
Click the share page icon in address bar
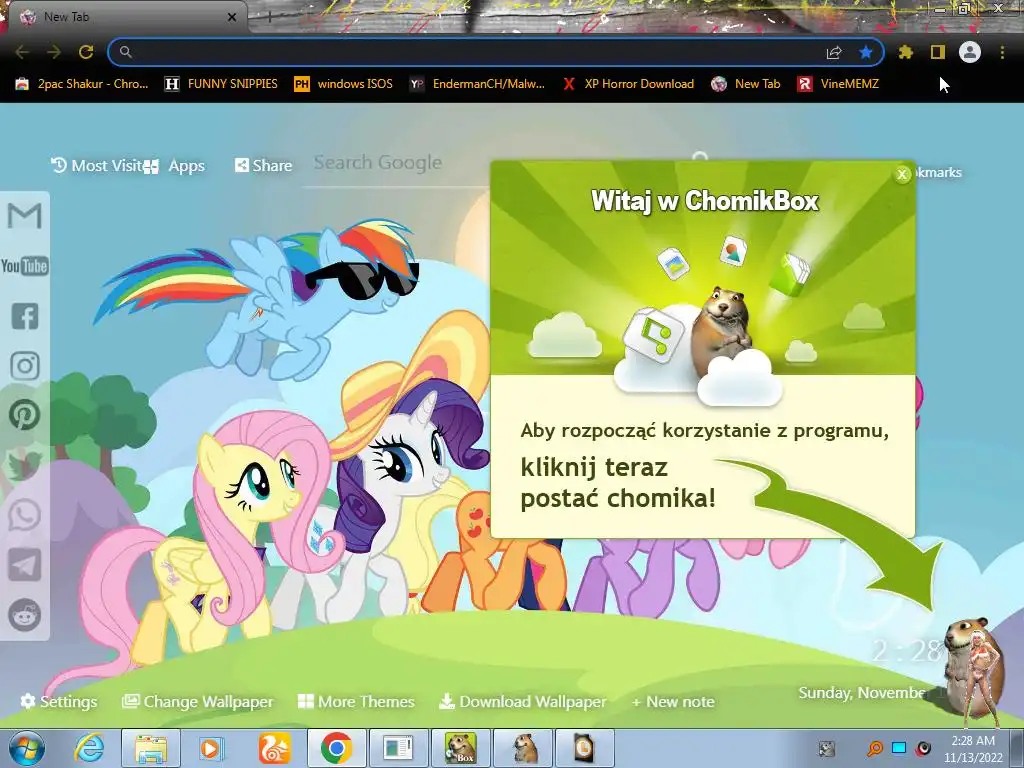click(x=834, y=52)
